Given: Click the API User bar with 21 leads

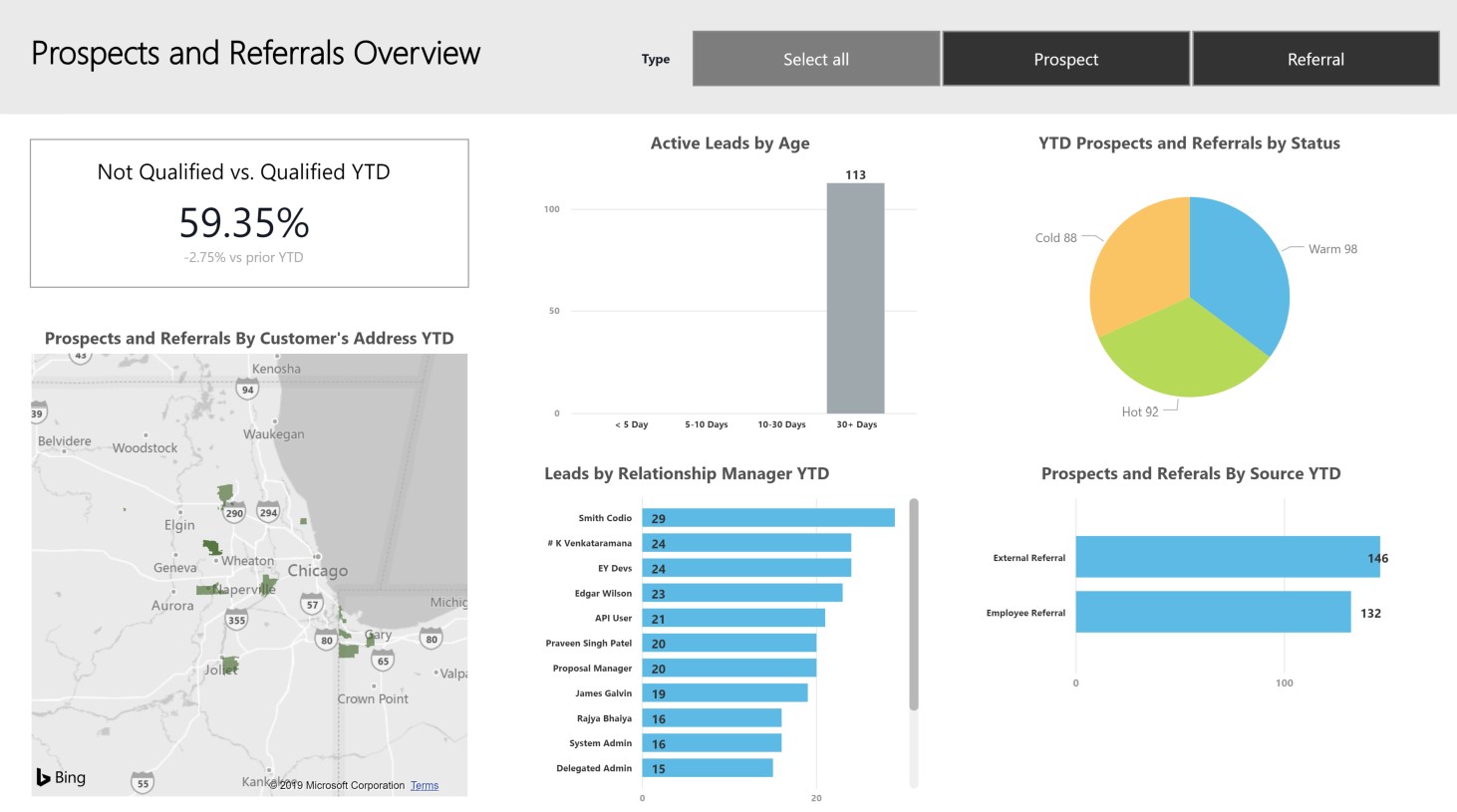Looking at the screenshot, I should pos(733,618).
